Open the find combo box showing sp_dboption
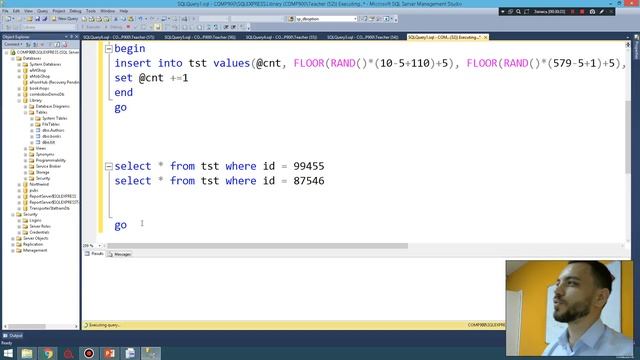The width and height of the screenshot is (640, 360). coord(327,19)
